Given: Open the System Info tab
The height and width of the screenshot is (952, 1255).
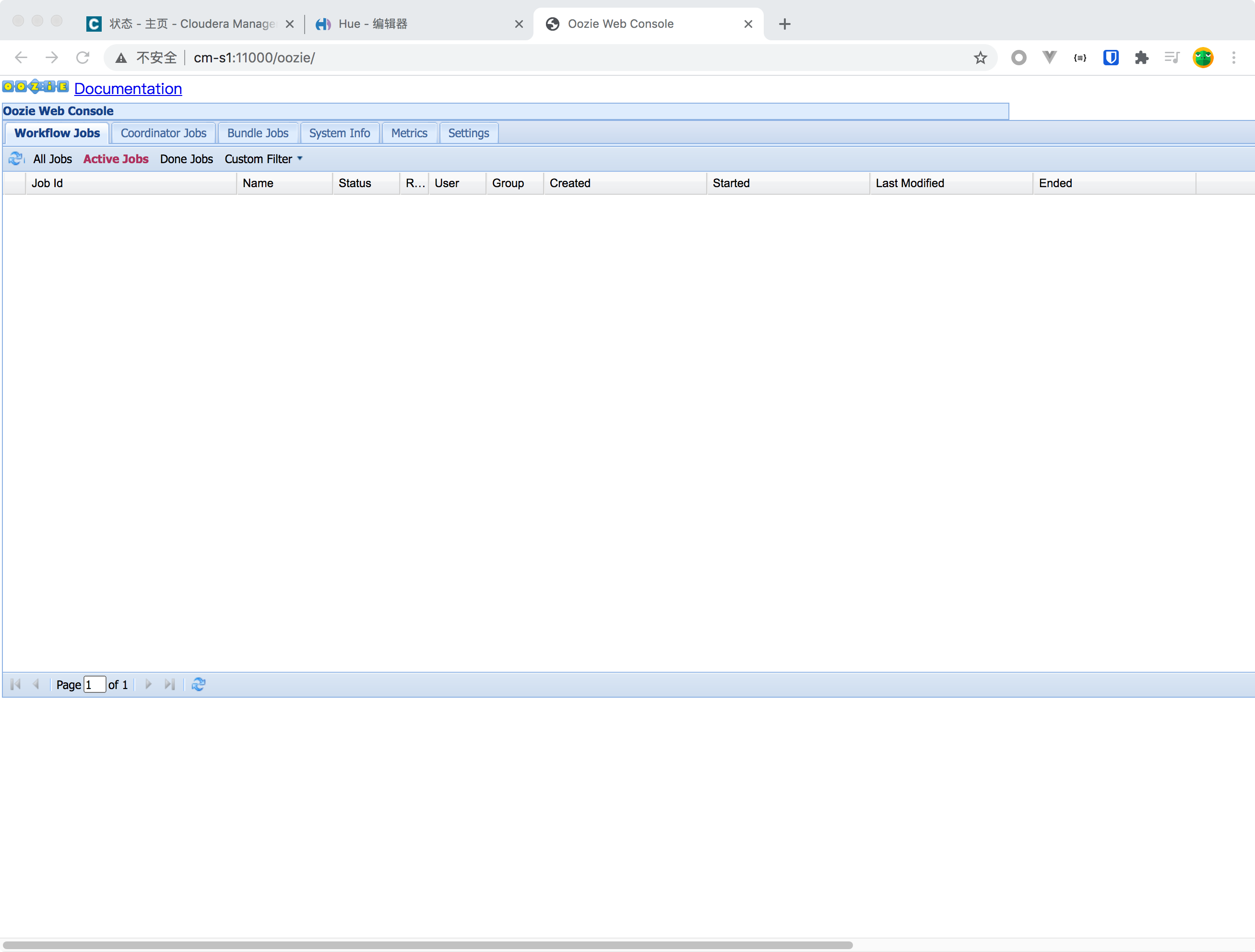Looking at the screenshot, I should click(339, 133).
